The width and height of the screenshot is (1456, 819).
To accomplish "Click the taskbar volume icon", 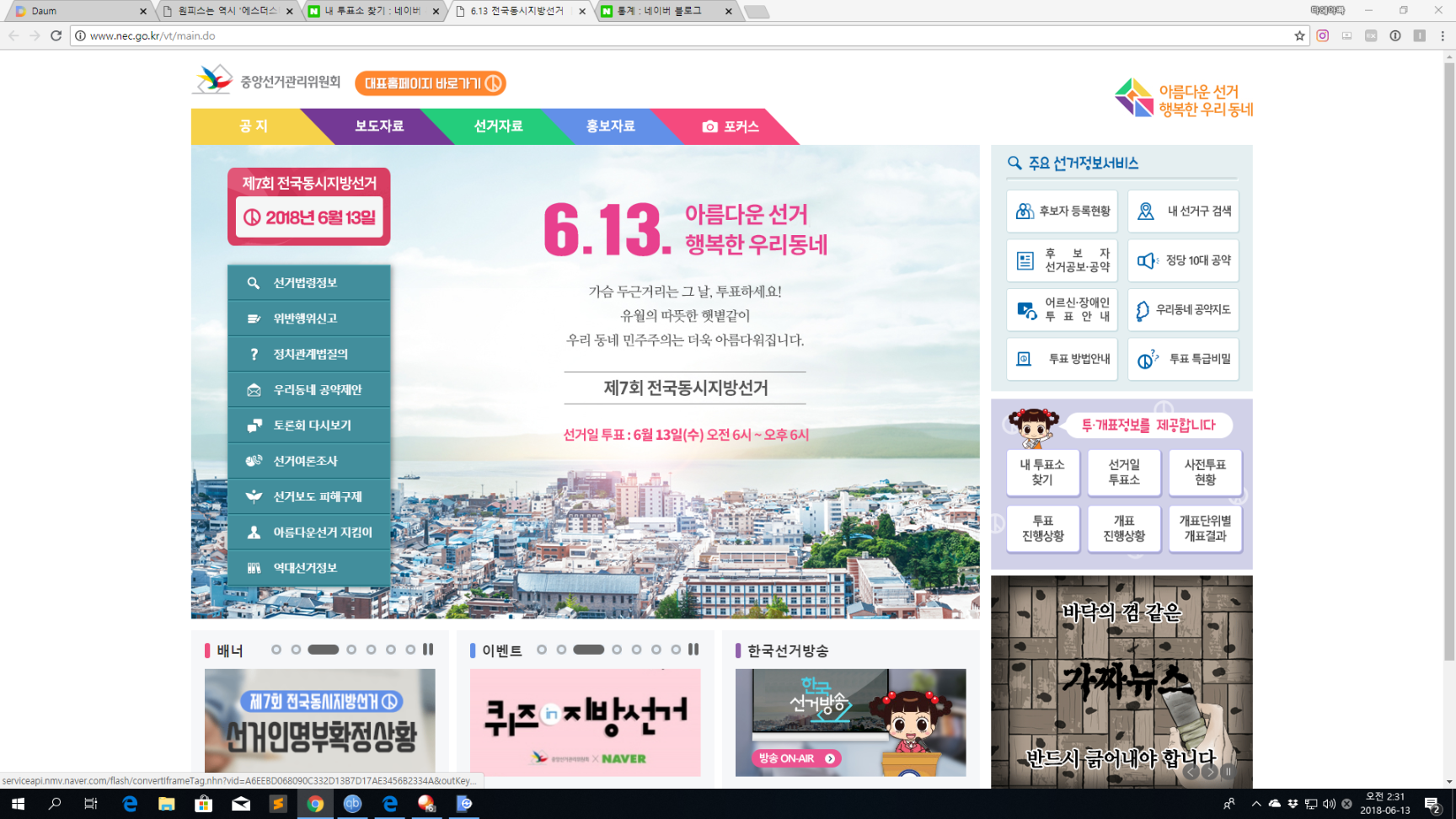I will [x=1329, y=804].
